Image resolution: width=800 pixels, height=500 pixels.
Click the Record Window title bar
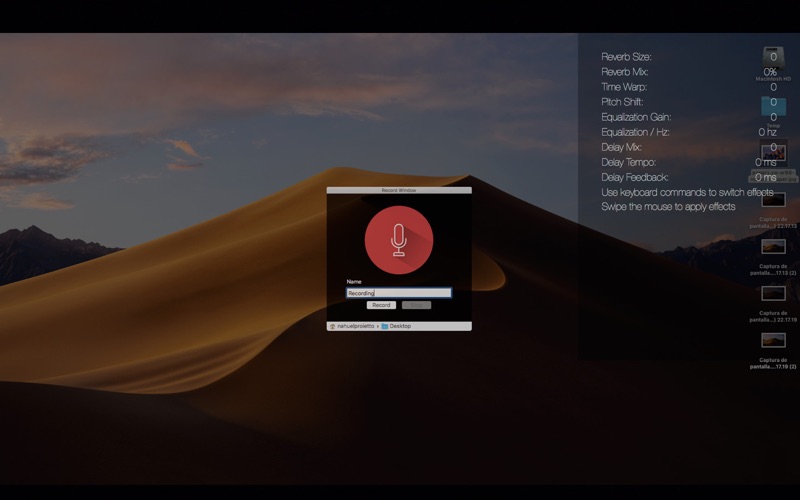399,190
